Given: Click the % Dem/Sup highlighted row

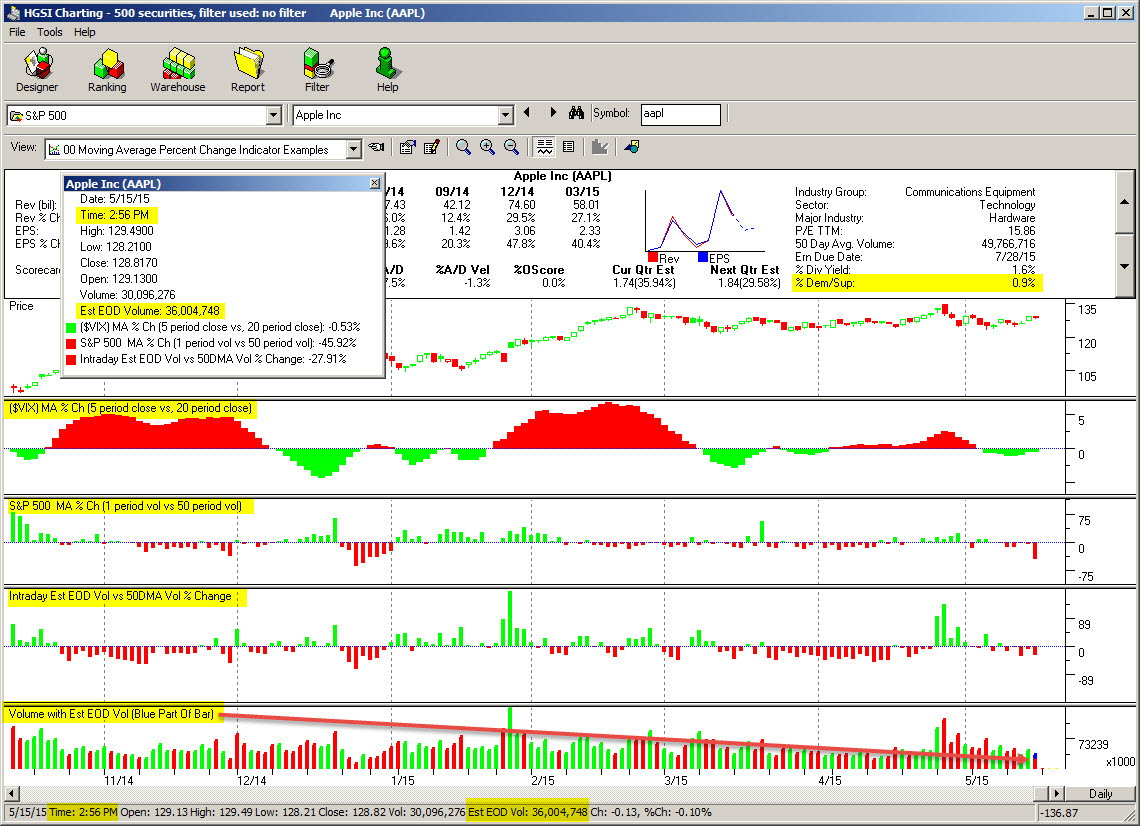Looking at the screenshot, I should (x=916, y=283).
